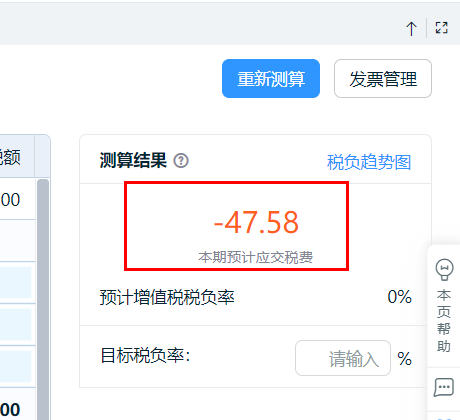Click the 预计增值税税负率 label
Viewport: 460px width, 420px height.
[167, 297]
